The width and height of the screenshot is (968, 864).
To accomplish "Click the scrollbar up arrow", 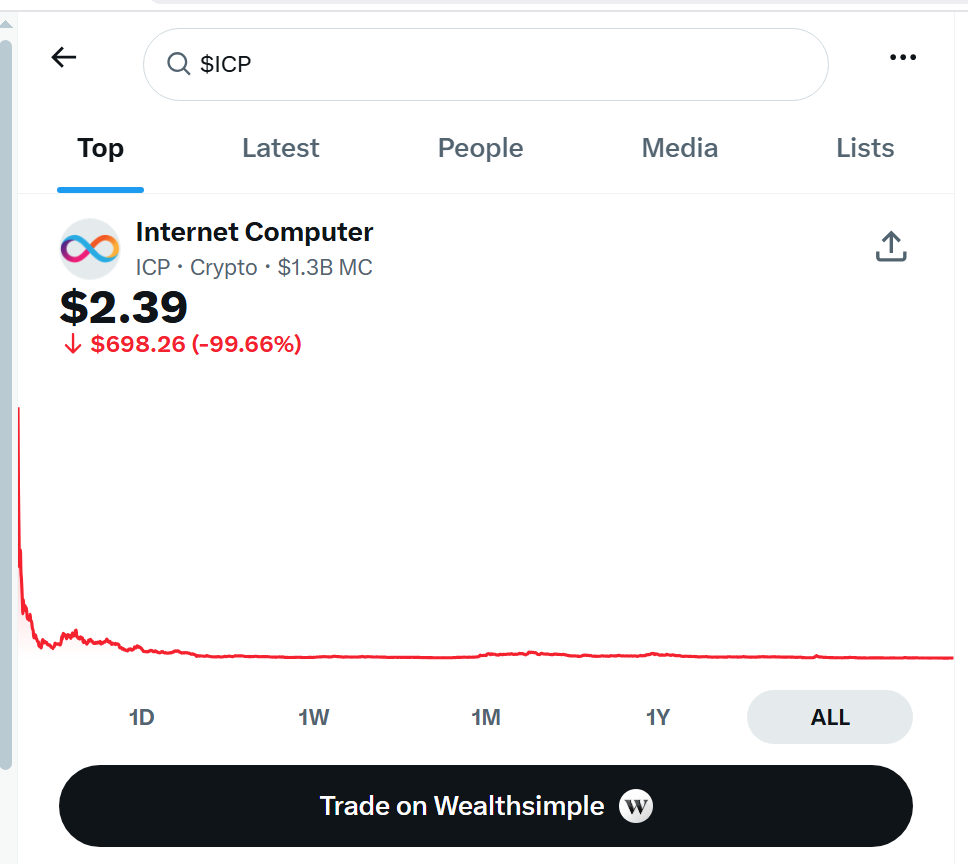I will click(6, 25).
